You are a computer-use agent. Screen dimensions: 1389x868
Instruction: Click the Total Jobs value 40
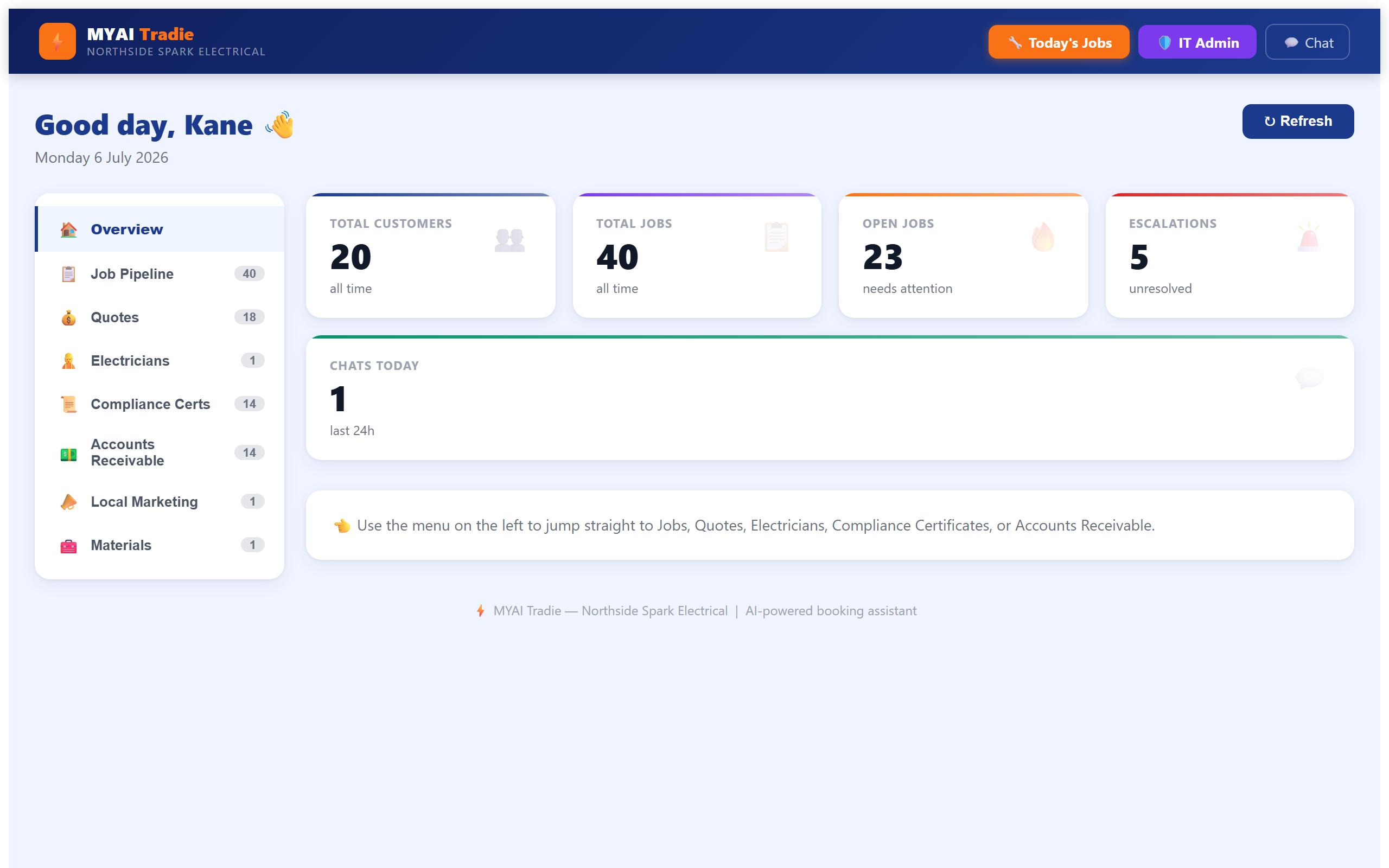point(617,257)
